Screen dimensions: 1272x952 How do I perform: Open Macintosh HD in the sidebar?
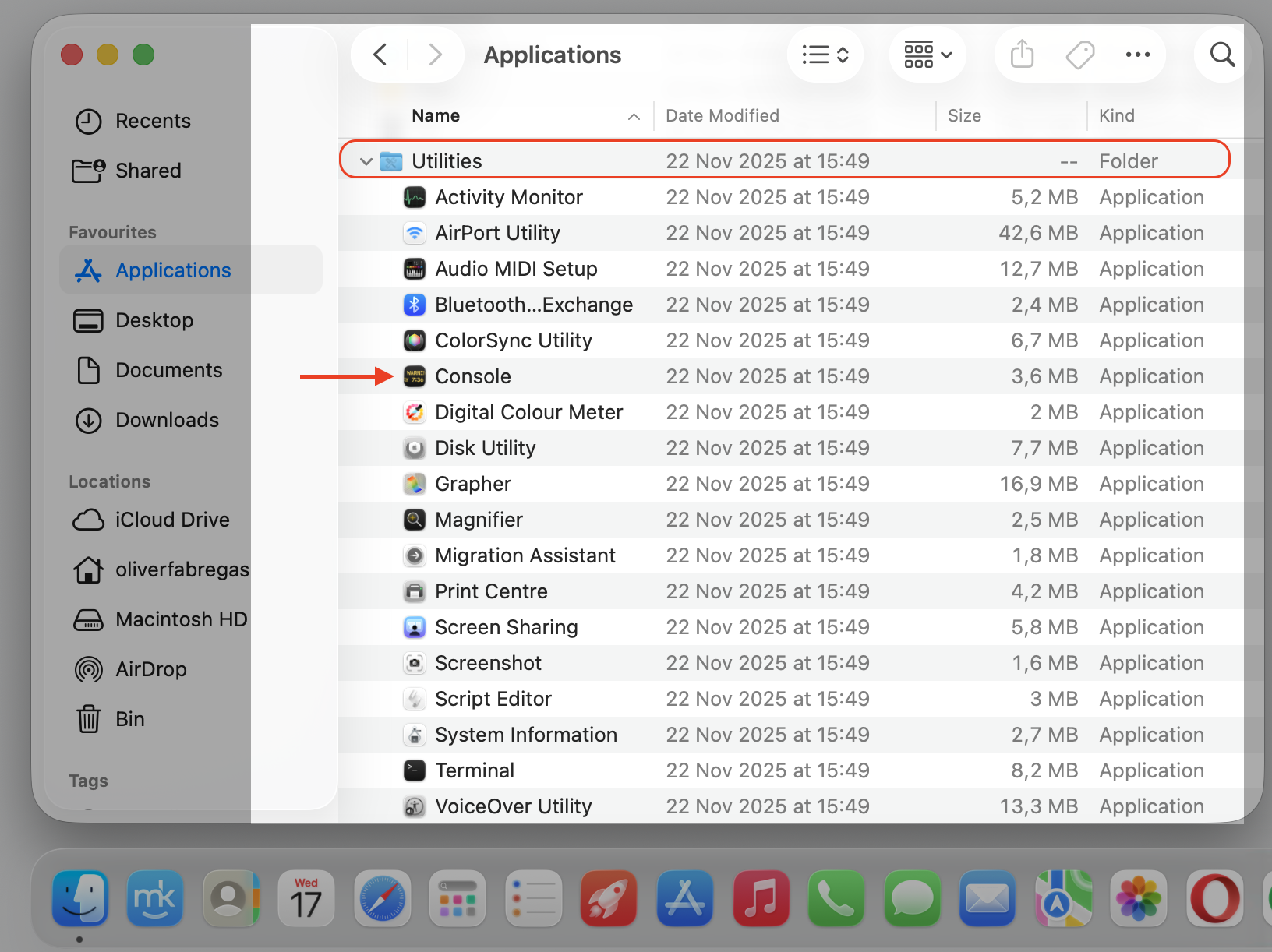click(191, 619)
